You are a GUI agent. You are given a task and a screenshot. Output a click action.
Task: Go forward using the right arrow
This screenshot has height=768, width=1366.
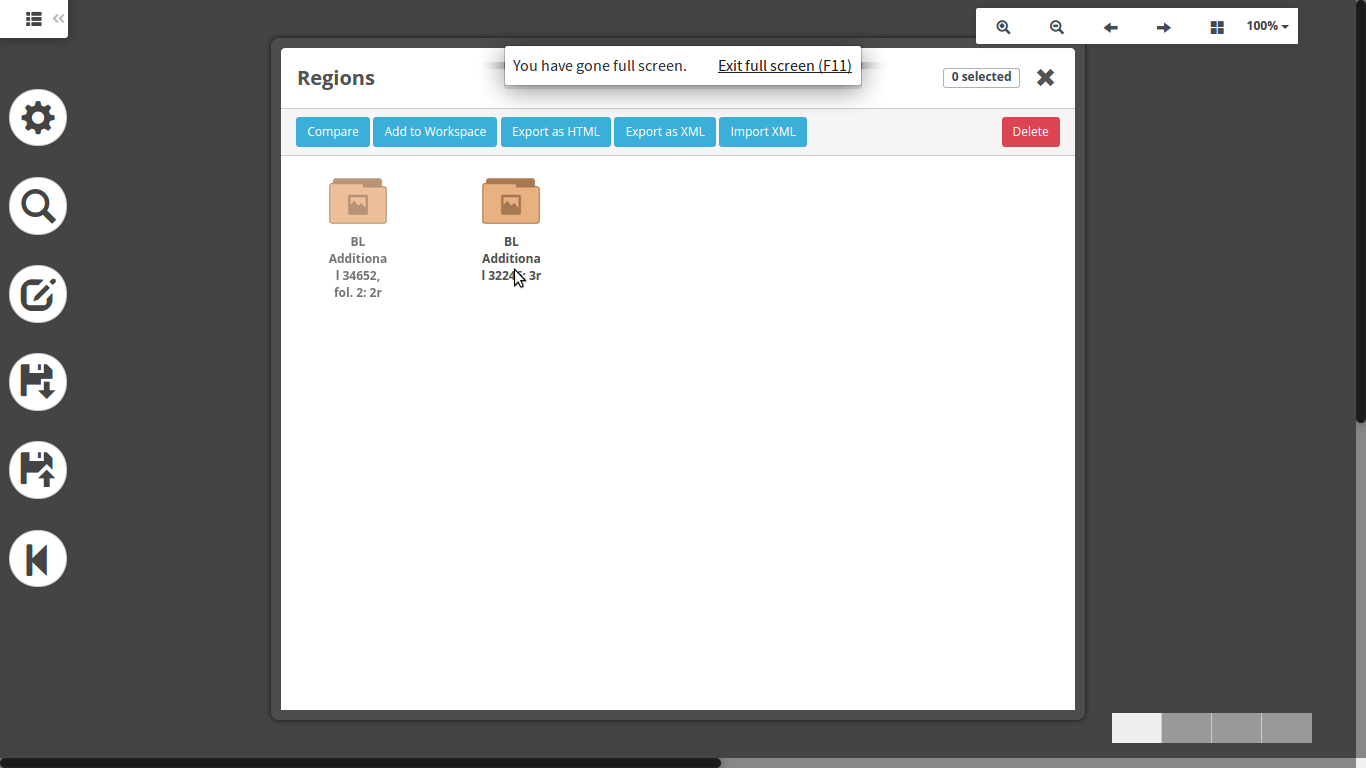[1163, 27]
